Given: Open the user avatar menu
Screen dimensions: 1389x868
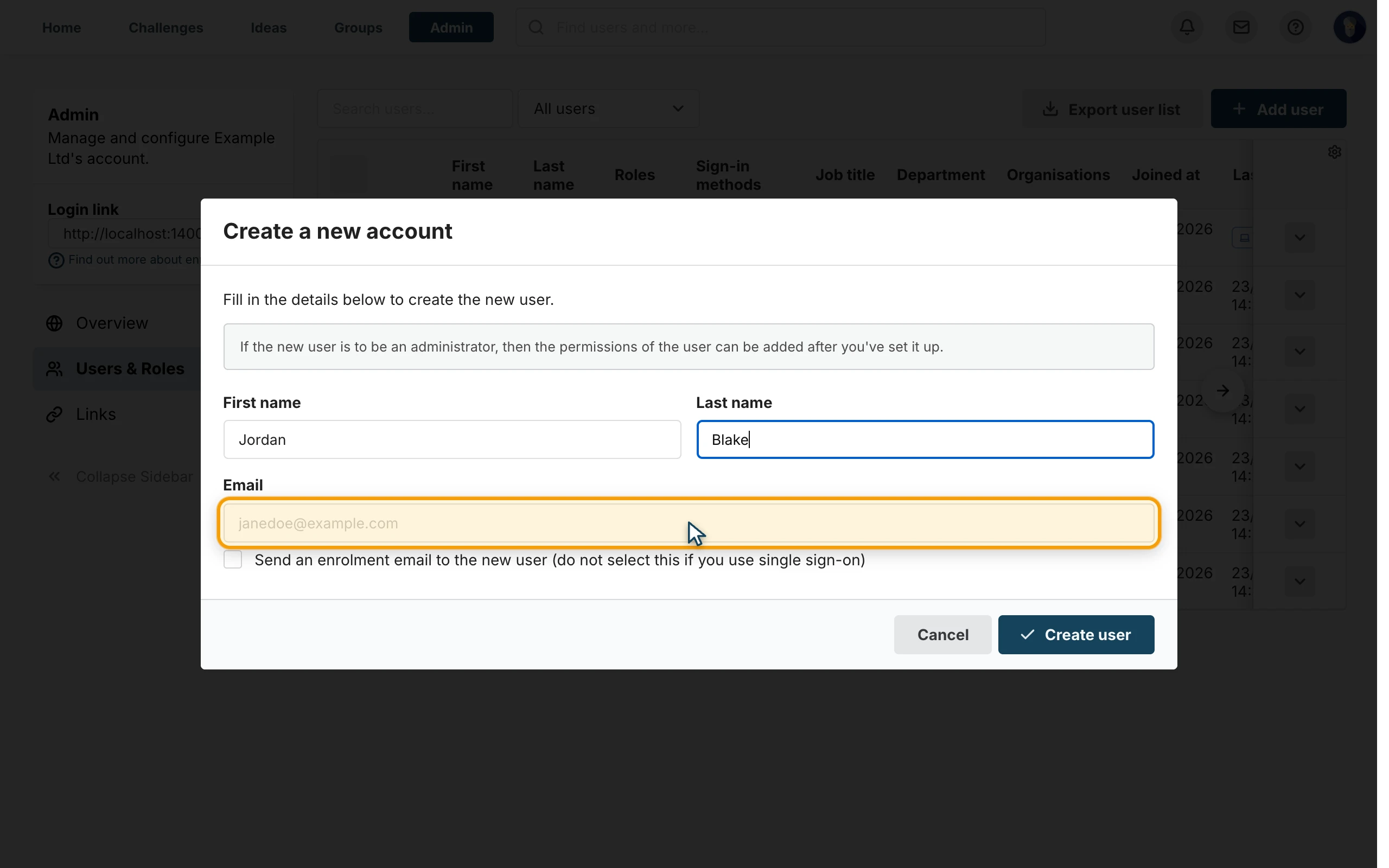Looking at the screenshot, I should coord(1349,27).
